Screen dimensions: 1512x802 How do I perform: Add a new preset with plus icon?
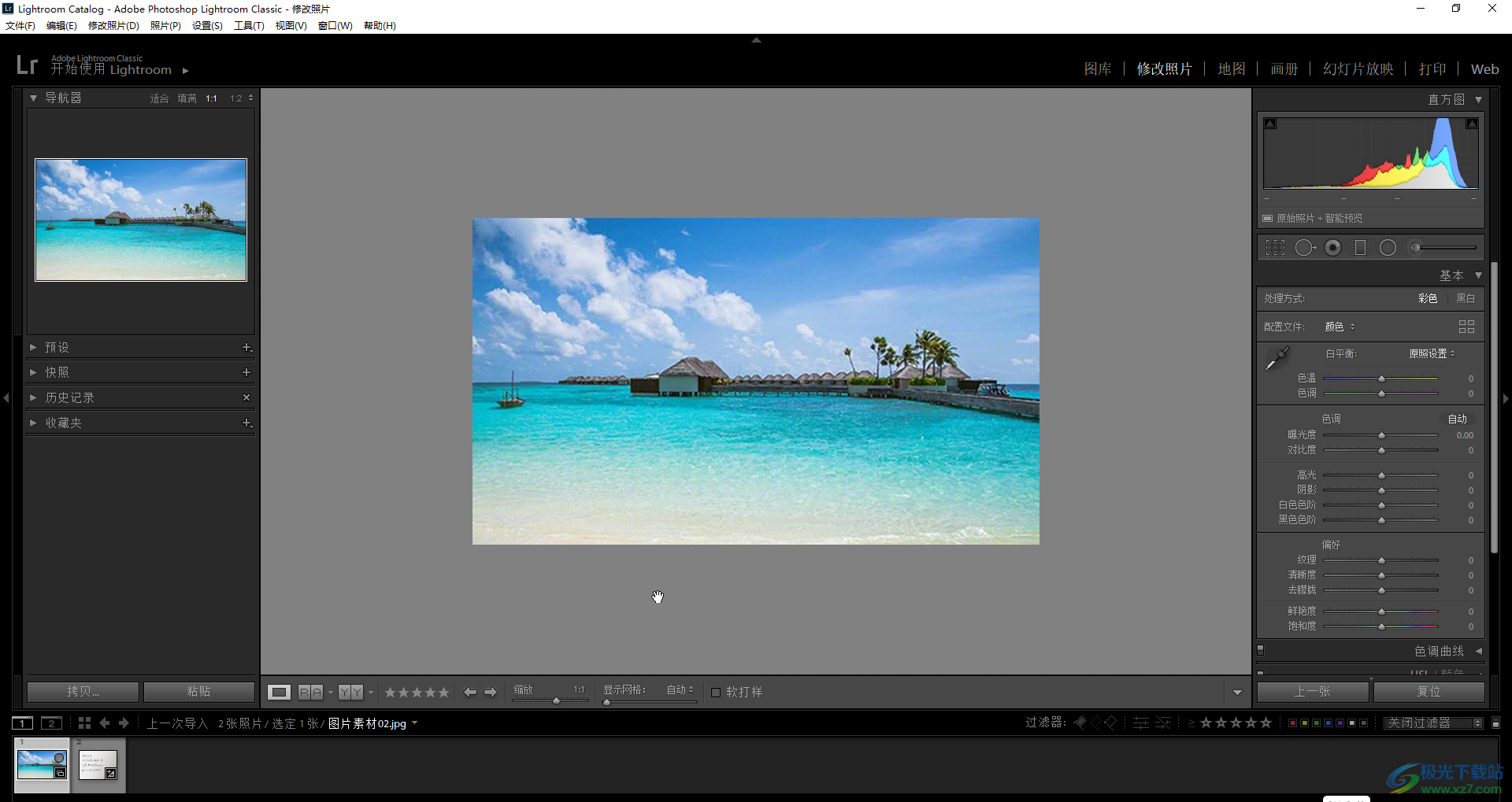point(246,347)
